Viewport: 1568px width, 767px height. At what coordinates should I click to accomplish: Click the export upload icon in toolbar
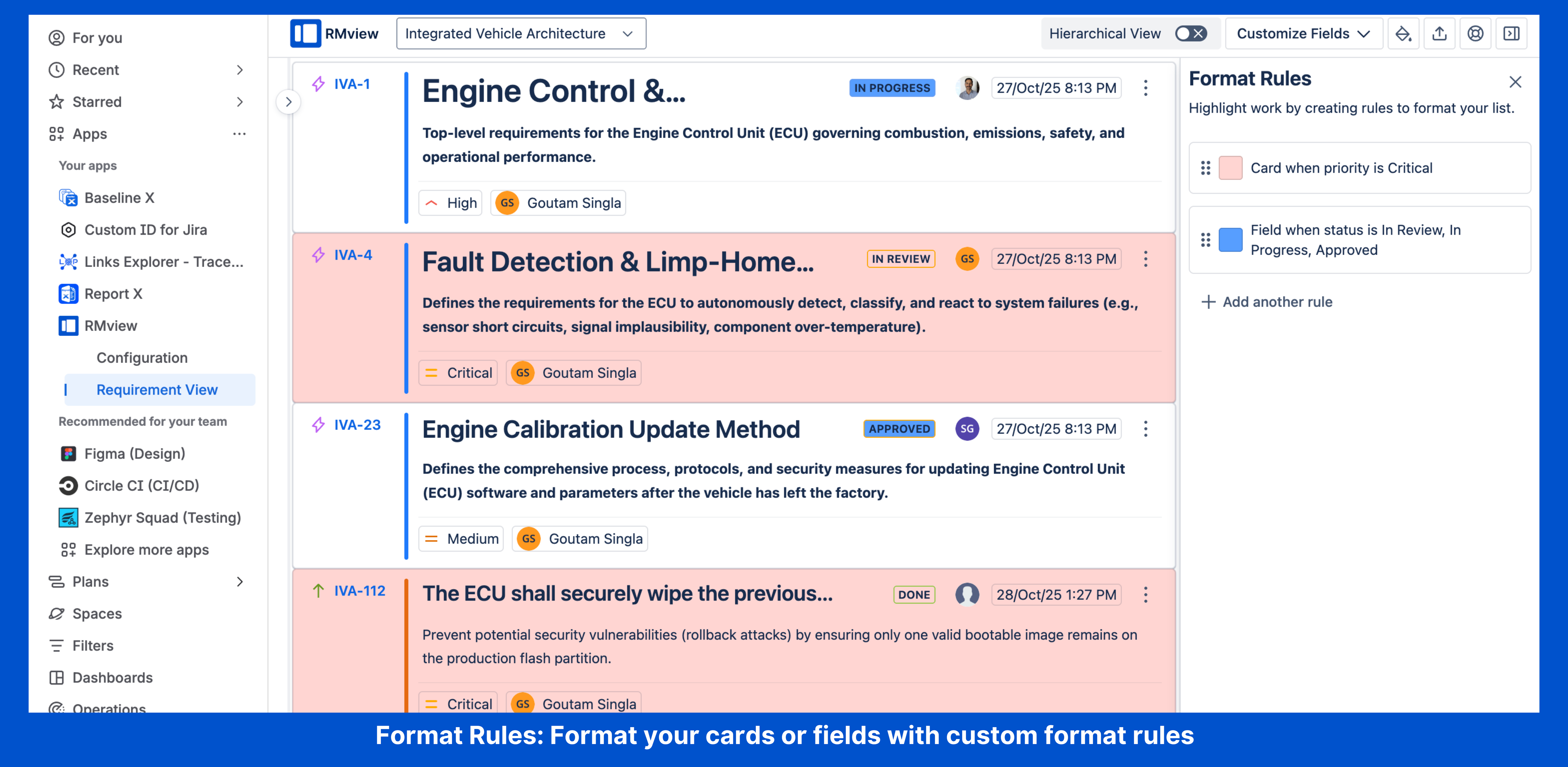pos(1440,34)
